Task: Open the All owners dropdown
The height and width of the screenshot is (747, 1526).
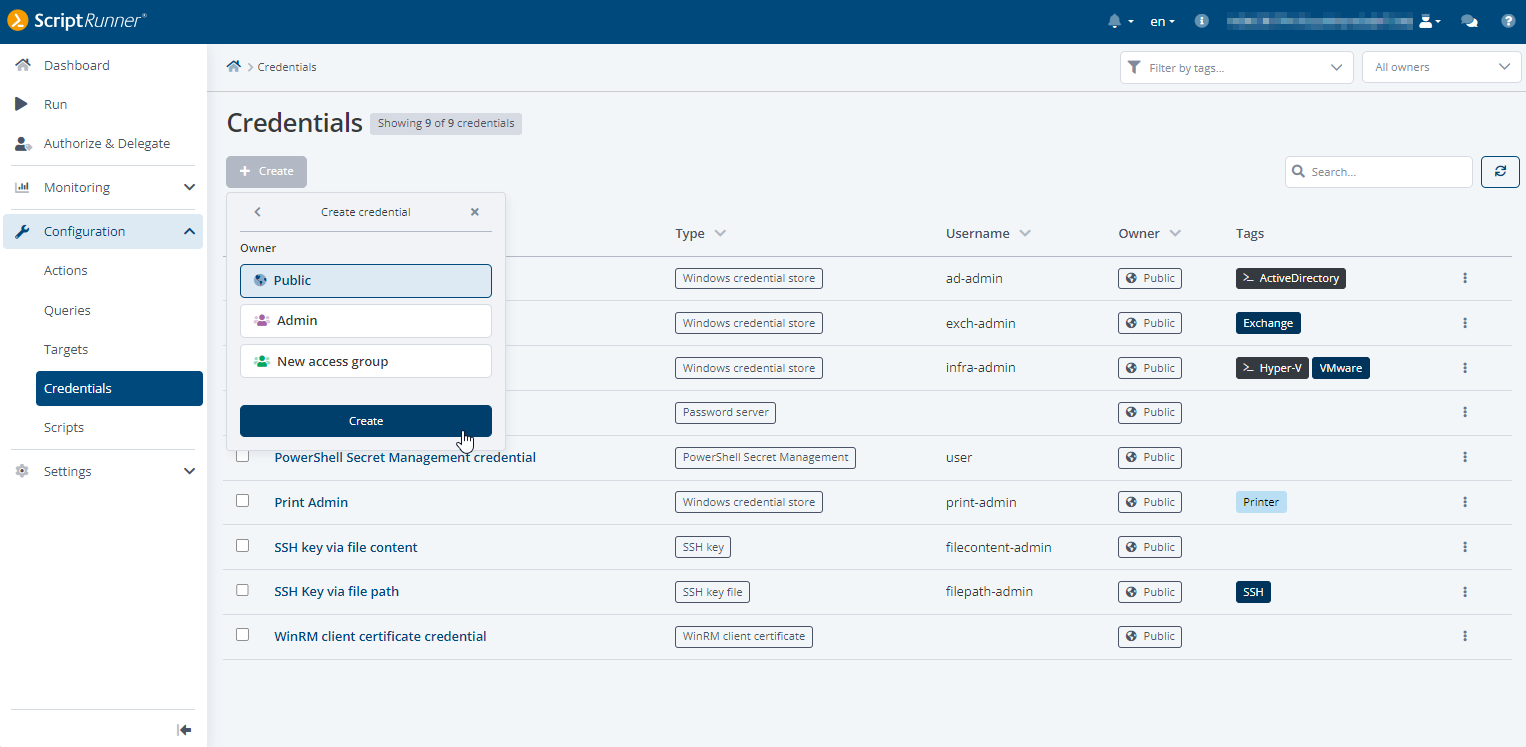Action: (x=1441, y=68)
